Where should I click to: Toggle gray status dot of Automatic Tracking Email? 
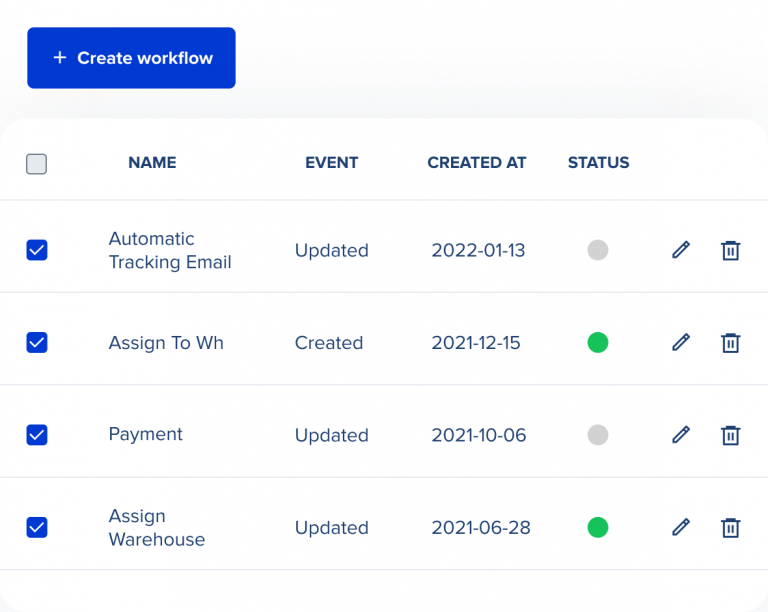tap(598, 250)
